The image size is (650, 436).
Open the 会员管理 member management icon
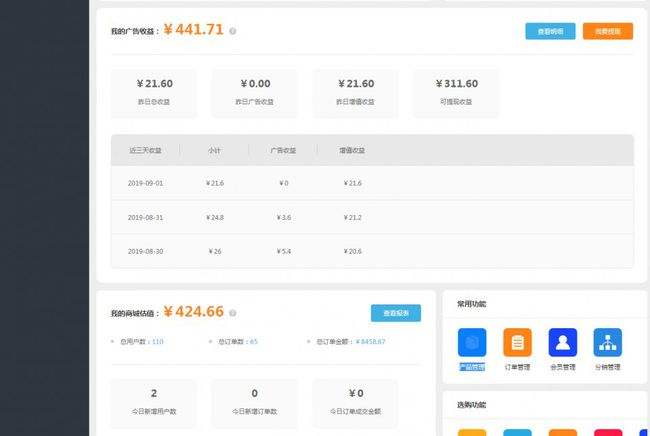coord(562,343)
